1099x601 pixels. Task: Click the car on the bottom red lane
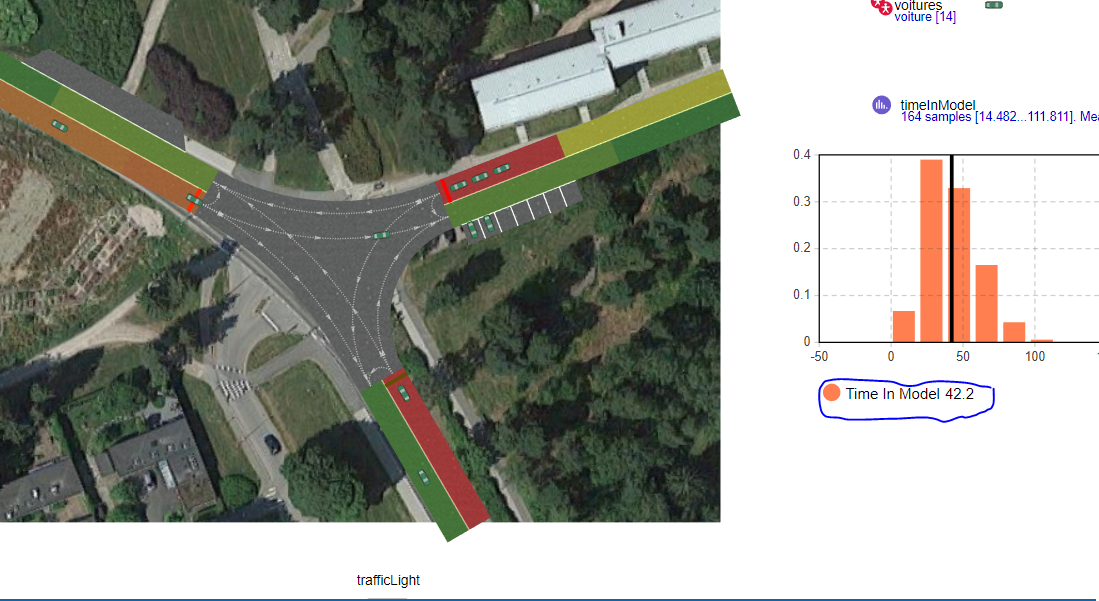point(404,393)
